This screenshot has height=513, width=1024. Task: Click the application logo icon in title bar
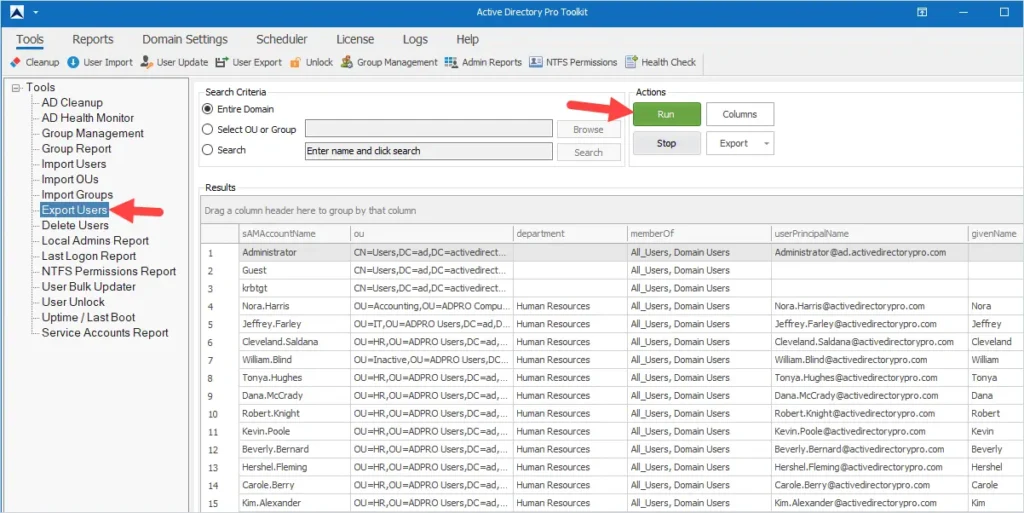(16, 12)
